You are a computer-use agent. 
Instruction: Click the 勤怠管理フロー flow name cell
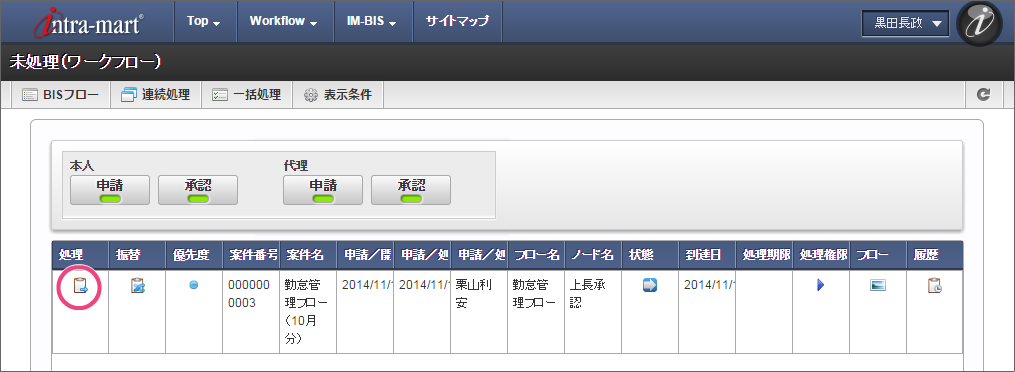click(x=536, y=312)
